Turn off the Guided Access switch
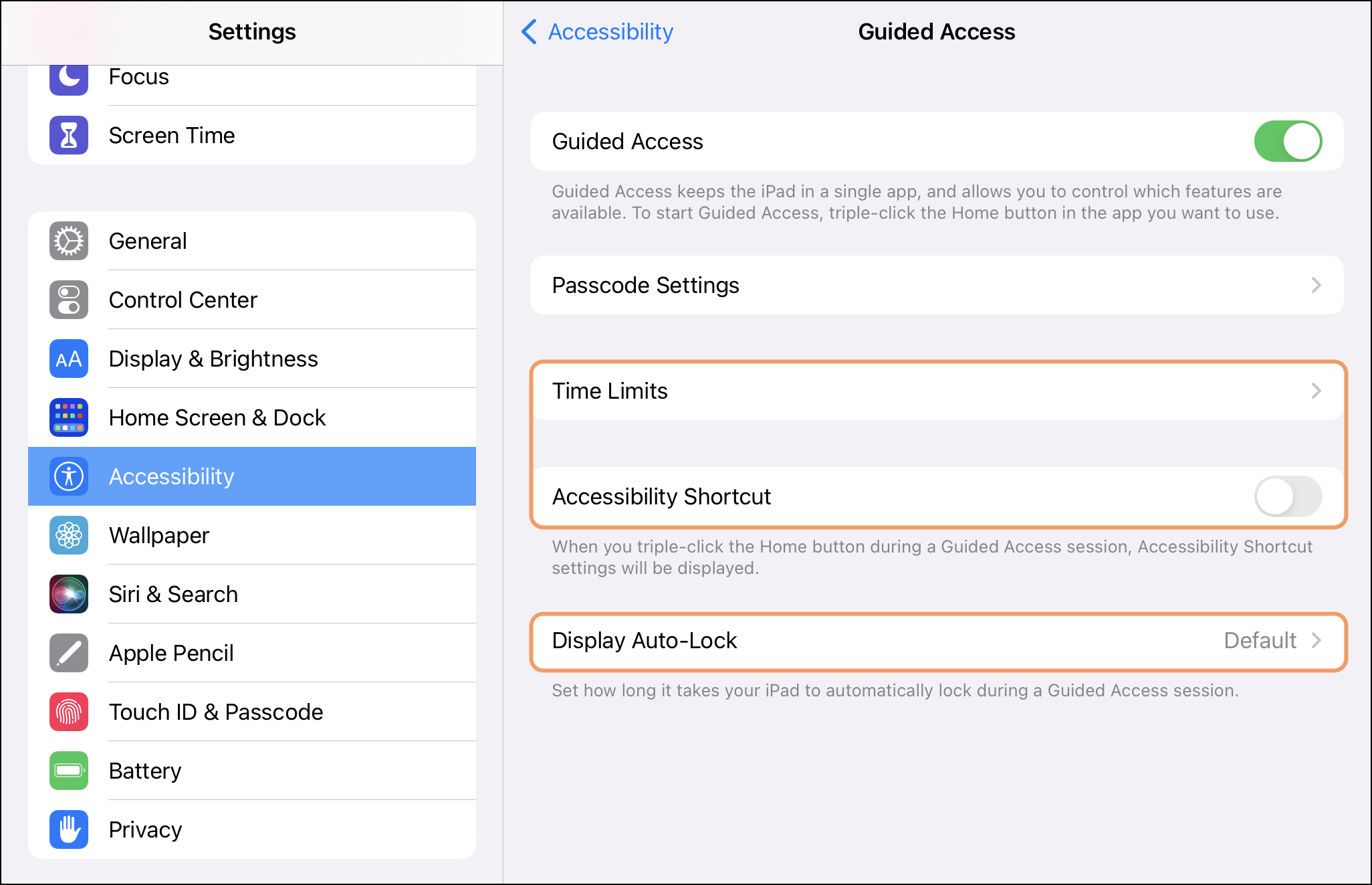This screenshot has height=885, width=1372. [1287, 141]
